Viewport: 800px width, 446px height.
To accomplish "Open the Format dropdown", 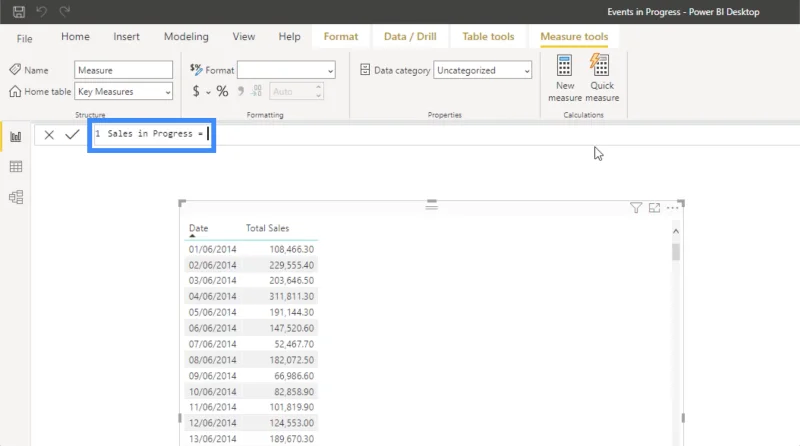I will pyautogui.click(x=286, y=70).
